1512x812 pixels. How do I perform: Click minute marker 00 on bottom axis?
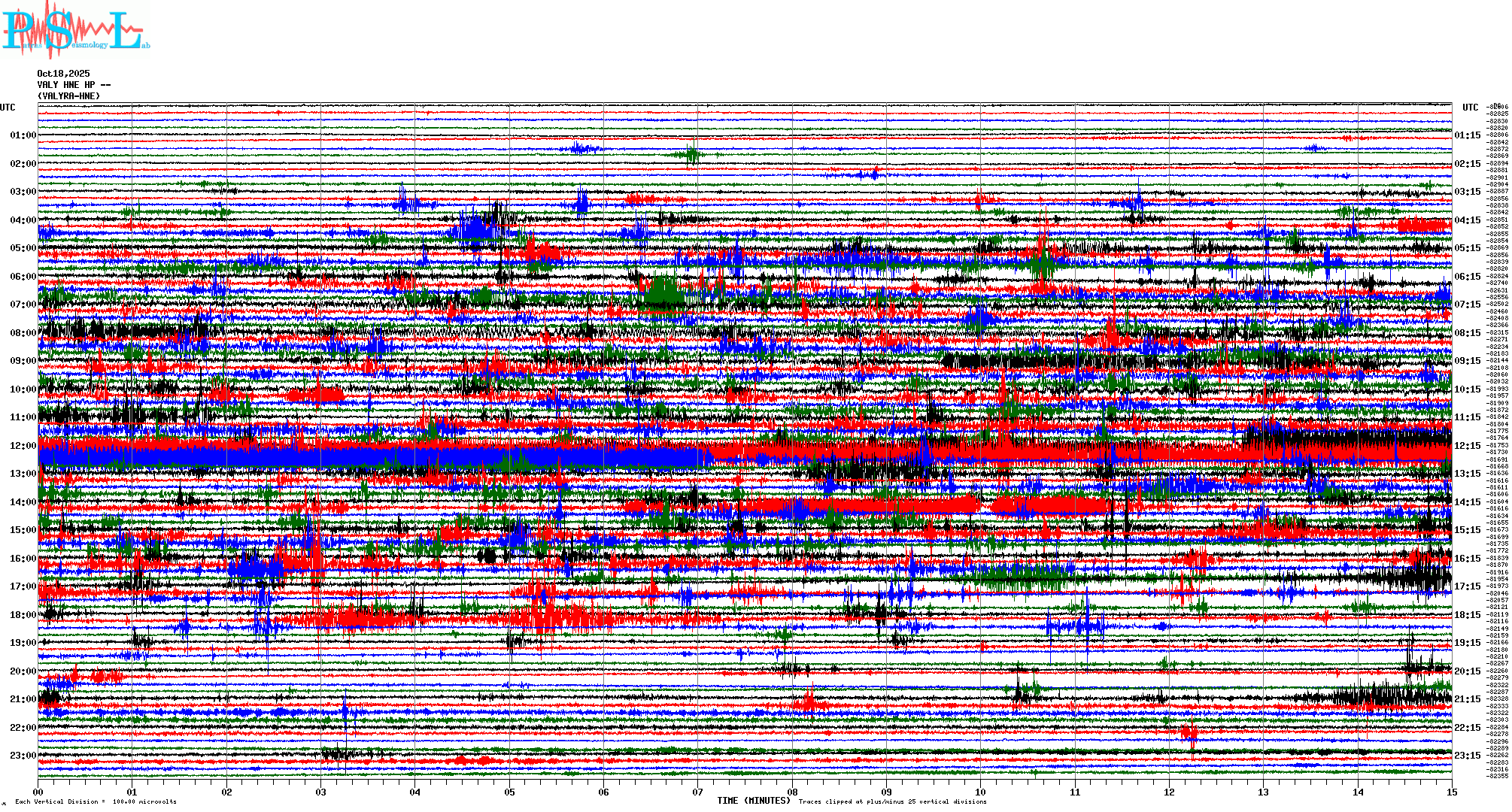pyautogui.click(x=38, y=792)
